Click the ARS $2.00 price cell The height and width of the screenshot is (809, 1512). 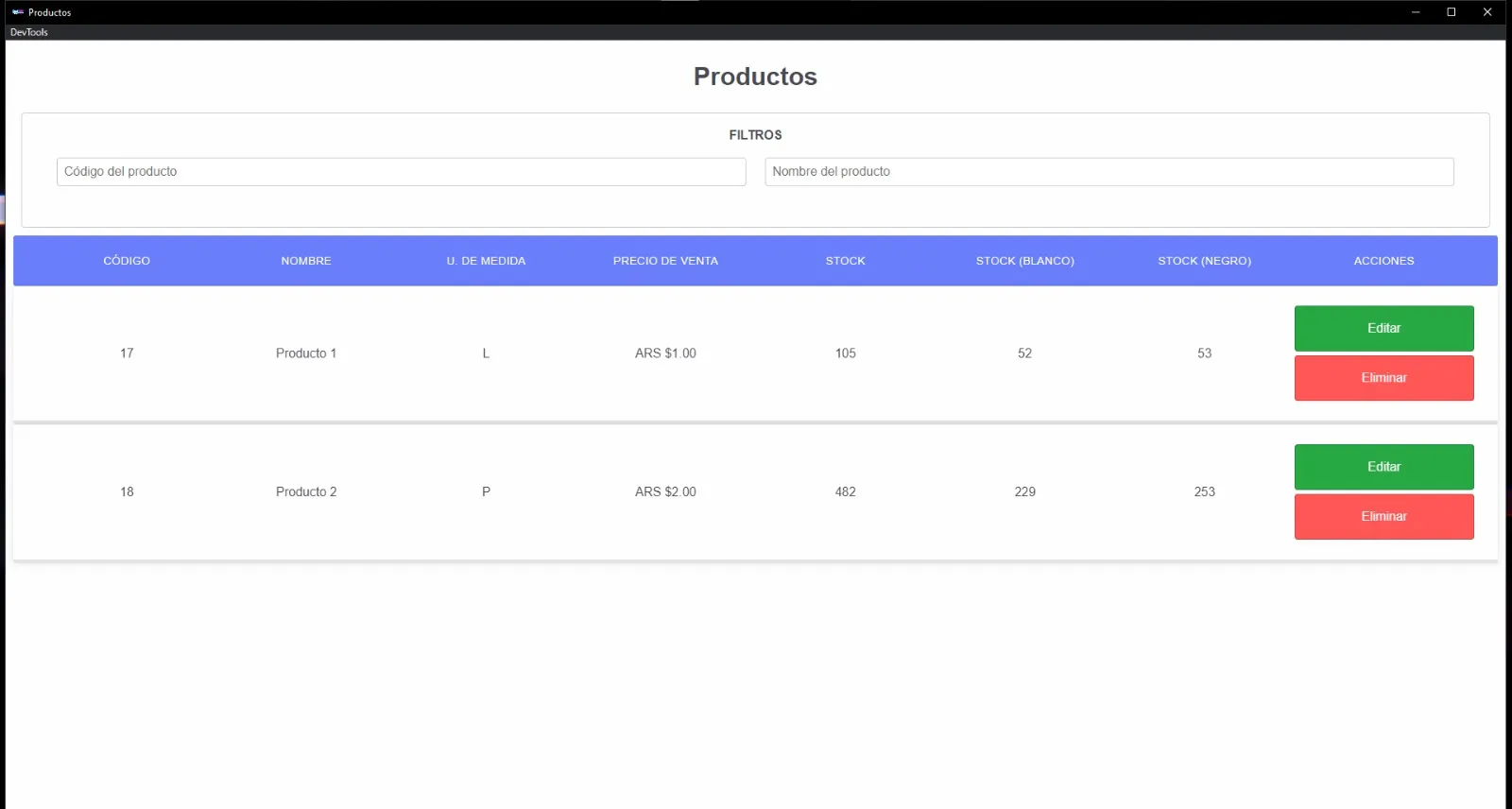(x=665, y=492)
